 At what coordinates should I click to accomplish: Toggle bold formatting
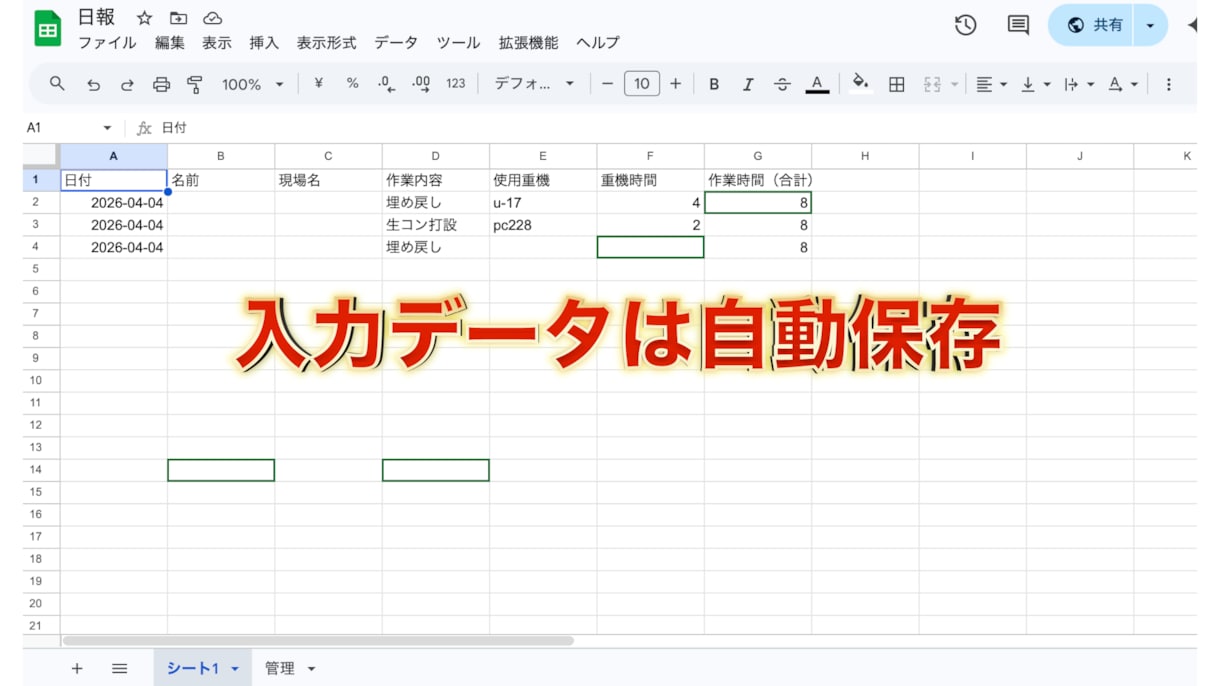point(714,85)
